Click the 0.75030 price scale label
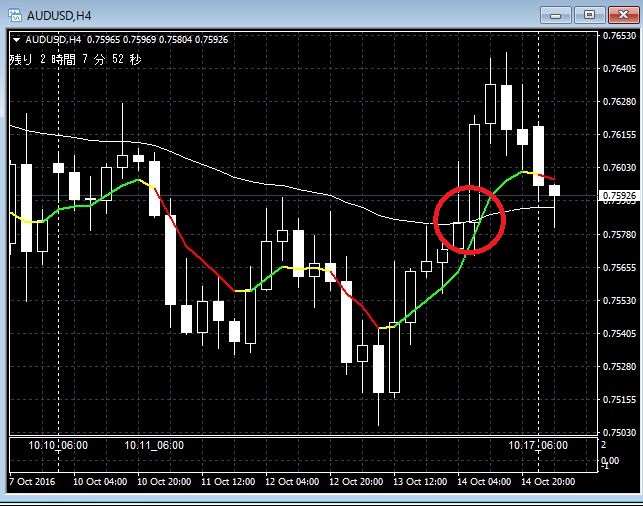Image resolution: width=643 pixels, height=506 pixels. click(619, 432)
